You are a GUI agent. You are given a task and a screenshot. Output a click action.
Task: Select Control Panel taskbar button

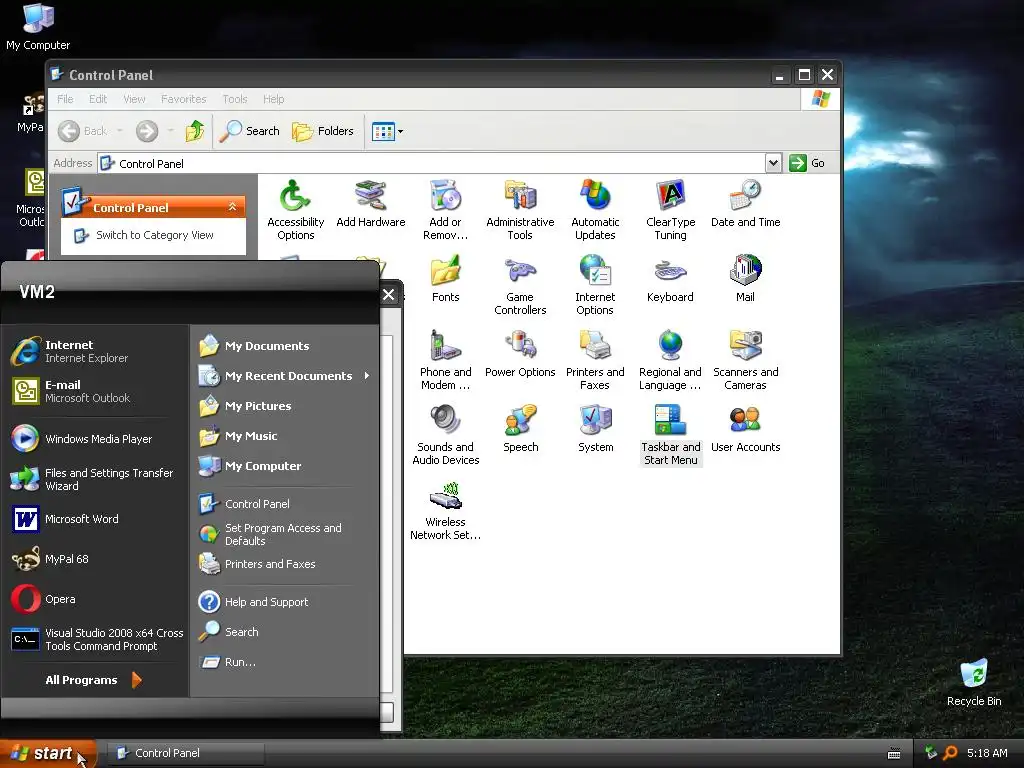[x=186, y=753]
